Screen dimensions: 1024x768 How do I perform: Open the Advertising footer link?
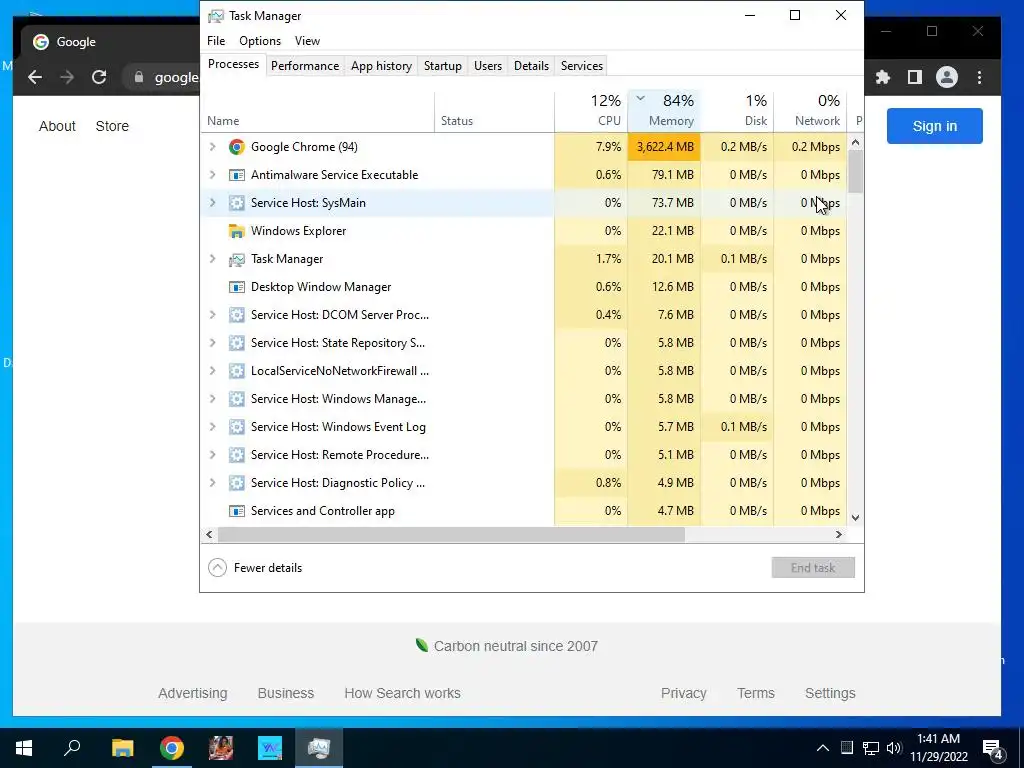click(x=193, y=693)
